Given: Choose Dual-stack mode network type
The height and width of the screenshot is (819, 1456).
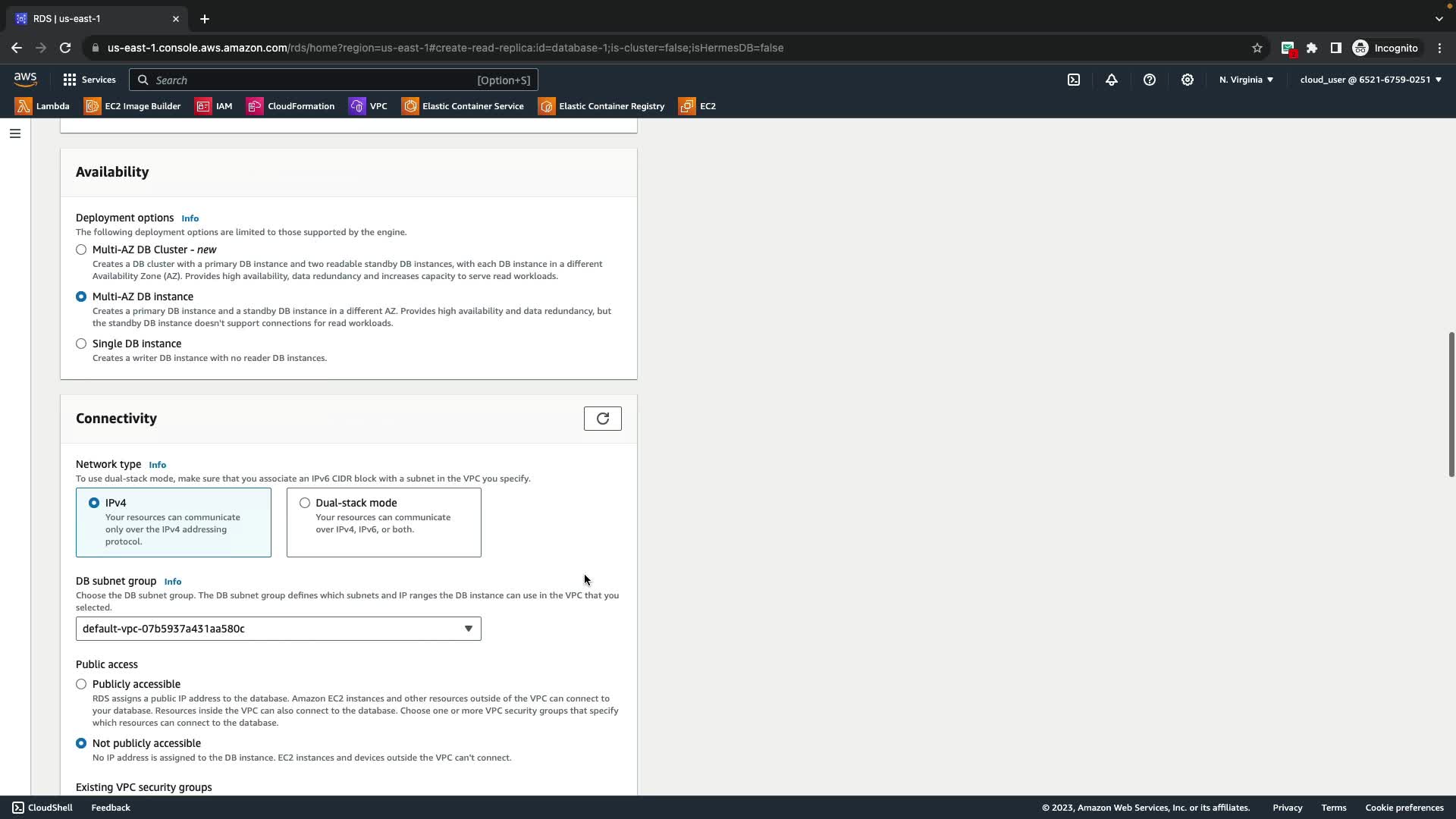Looking at the screenshot, I should tap(305, 503).
